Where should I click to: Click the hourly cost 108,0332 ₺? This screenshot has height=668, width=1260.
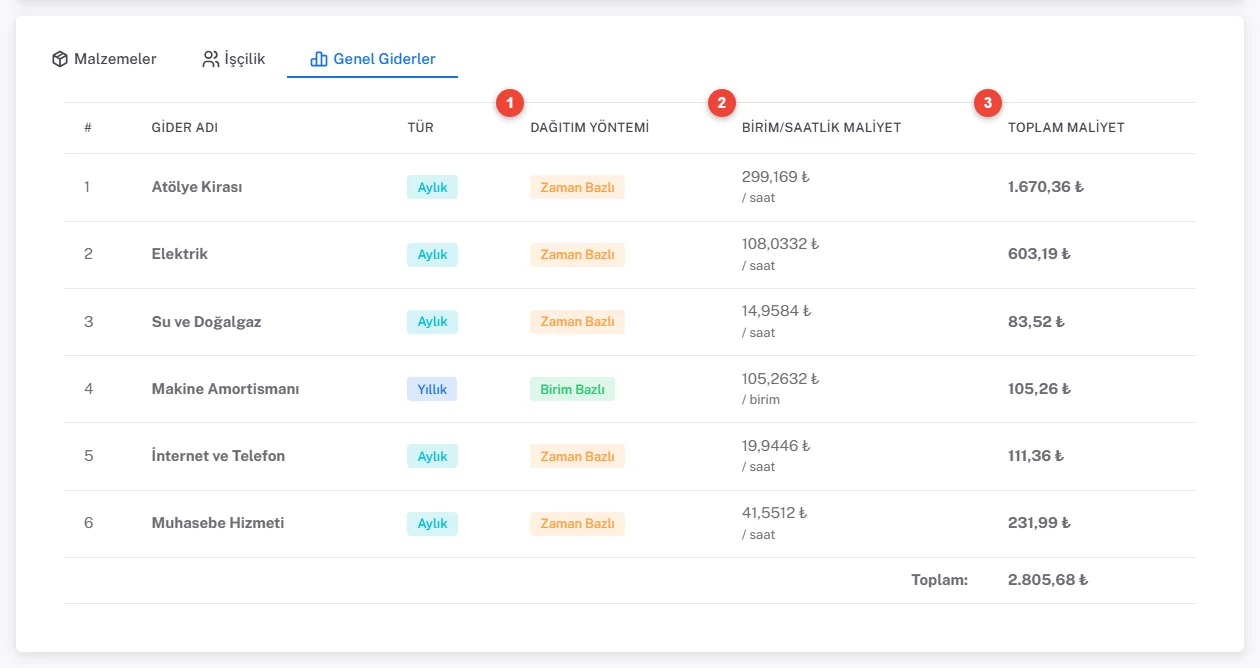coord(780,244)
